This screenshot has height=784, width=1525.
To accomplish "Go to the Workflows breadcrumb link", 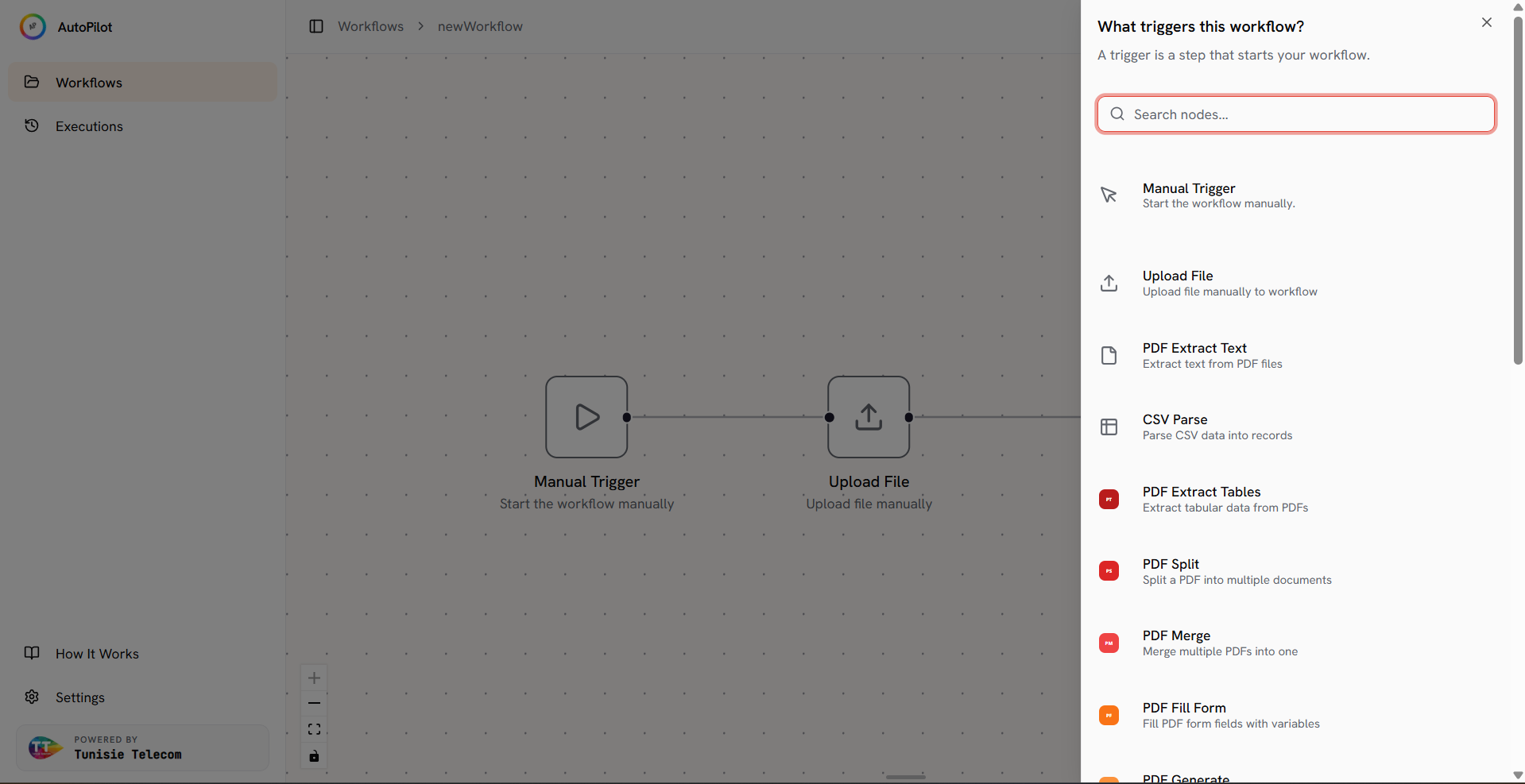I will [370, 26].
